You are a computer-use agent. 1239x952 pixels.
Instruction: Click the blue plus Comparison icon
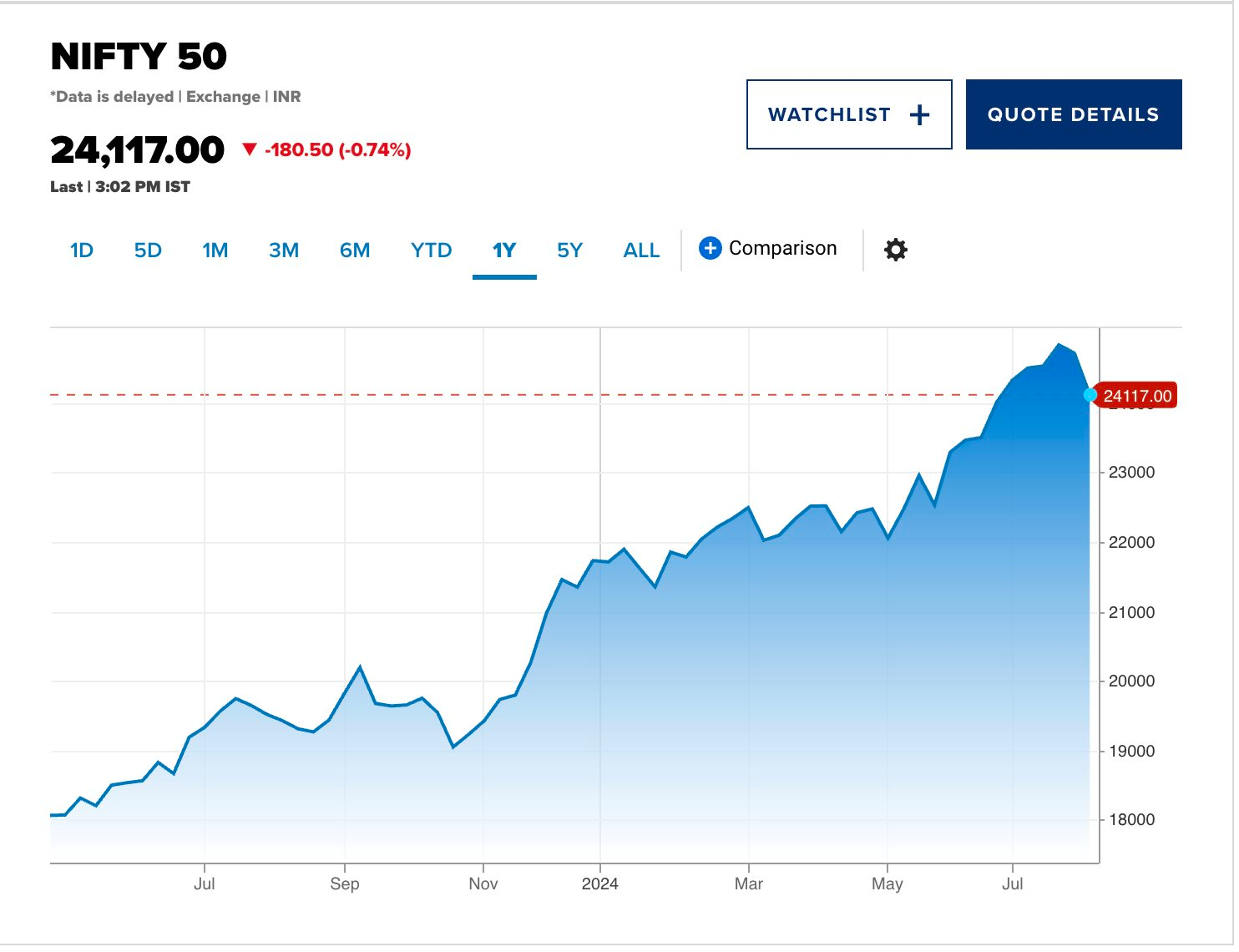pyautogui.click(x=710, y=248)
